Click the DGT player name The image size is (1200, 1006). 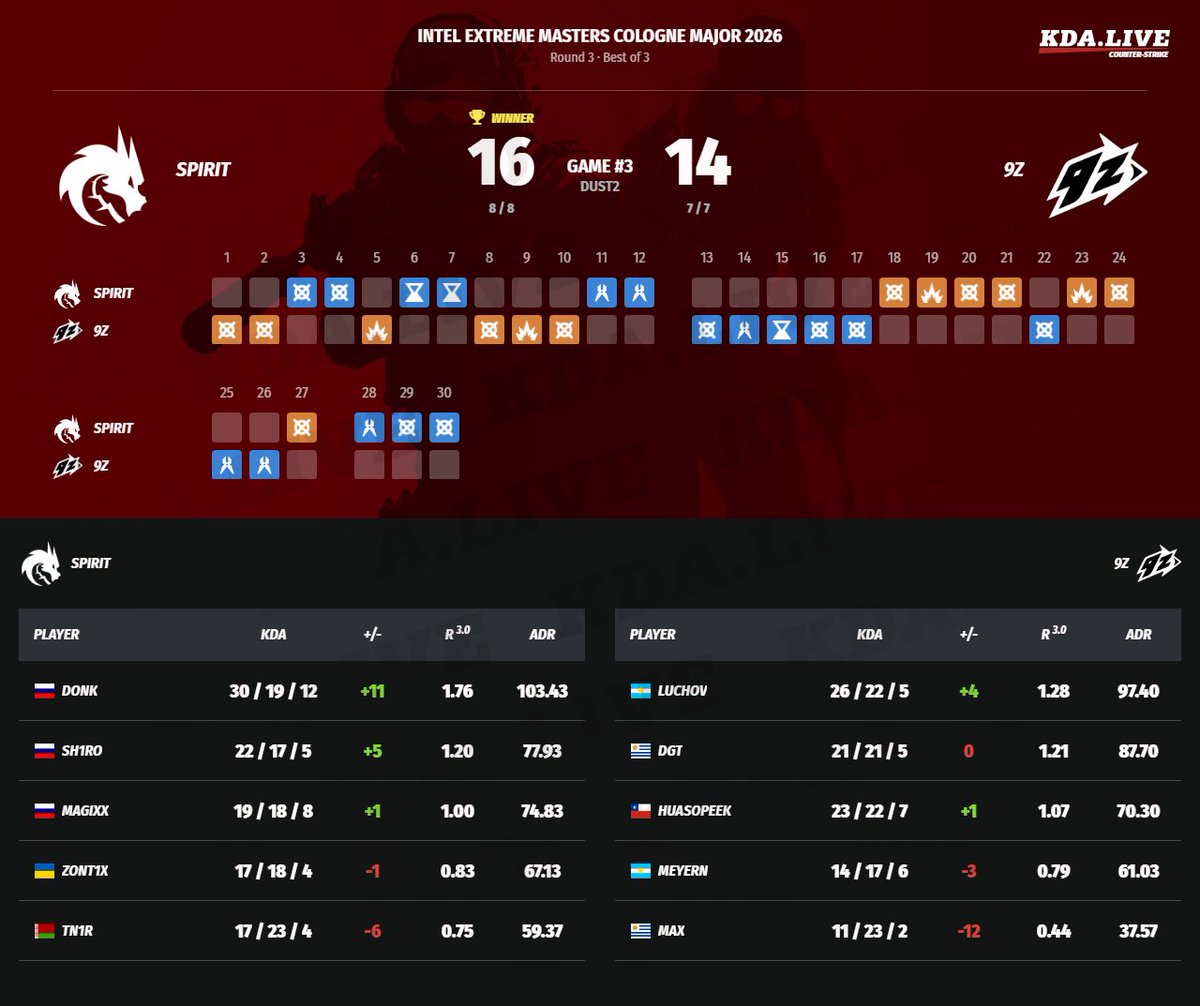pyautogui.click(x=671, y=751)
